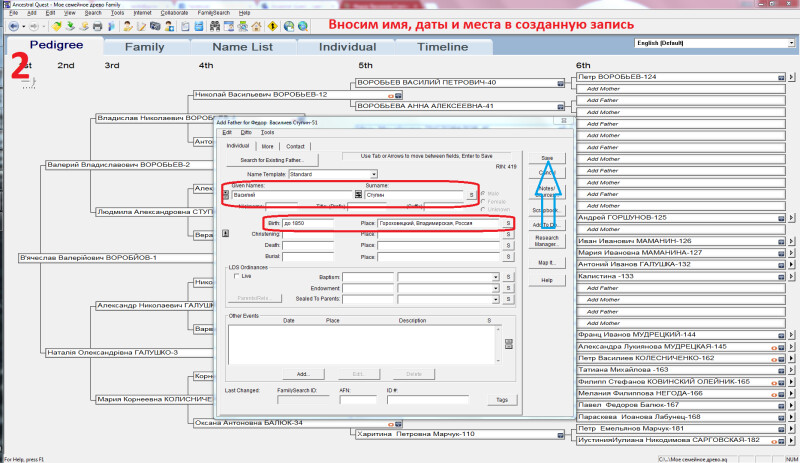Click the Add... button under Other Events
Screen dimensions: 800x463
(x=303, y=374)
